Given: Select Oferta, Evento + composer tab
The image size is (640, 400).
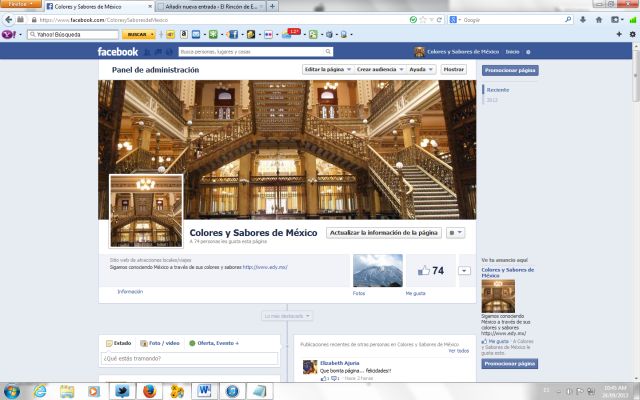Looking at the screenshot, I should pos(214,343).
